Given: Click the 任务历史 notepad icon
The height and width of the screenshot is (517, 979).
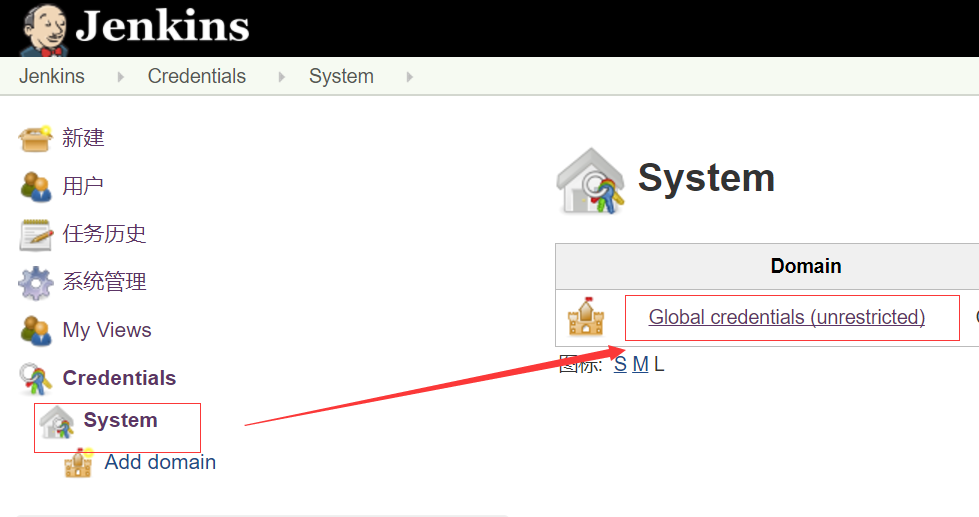Looking at the screenshot, I should tap(36, 235).
